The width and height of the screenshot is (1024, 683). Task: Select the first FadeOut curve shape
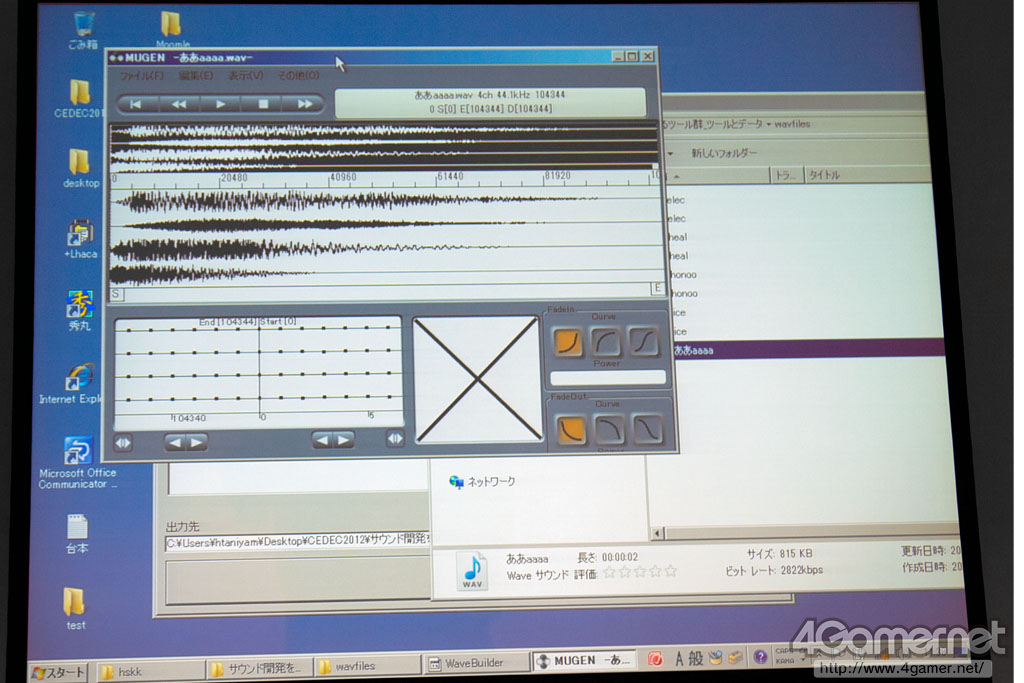571,430
